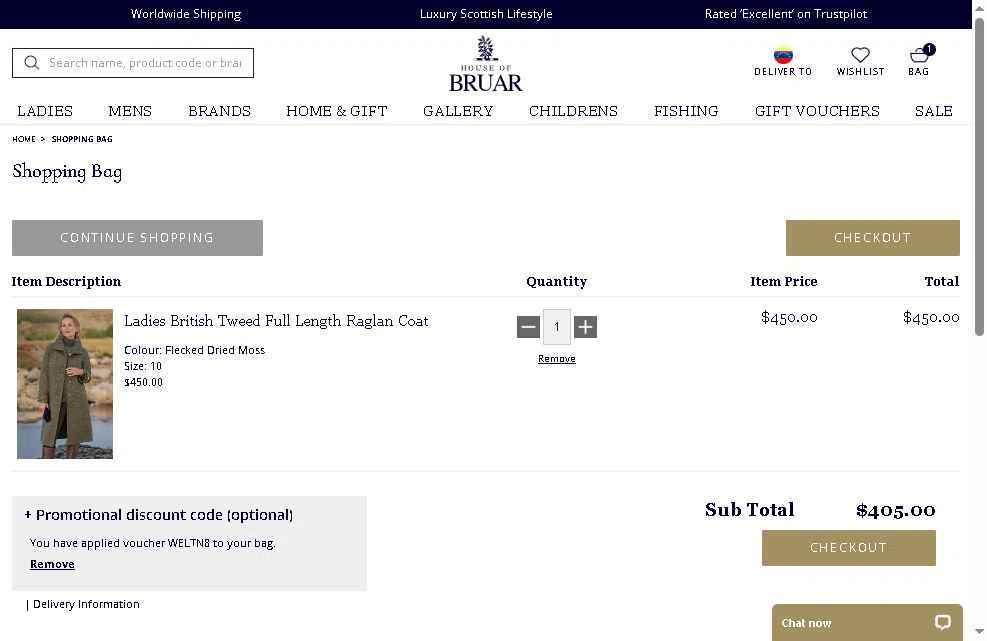Open the Sale menu
The image size is (987, 641).
(933, 111)
